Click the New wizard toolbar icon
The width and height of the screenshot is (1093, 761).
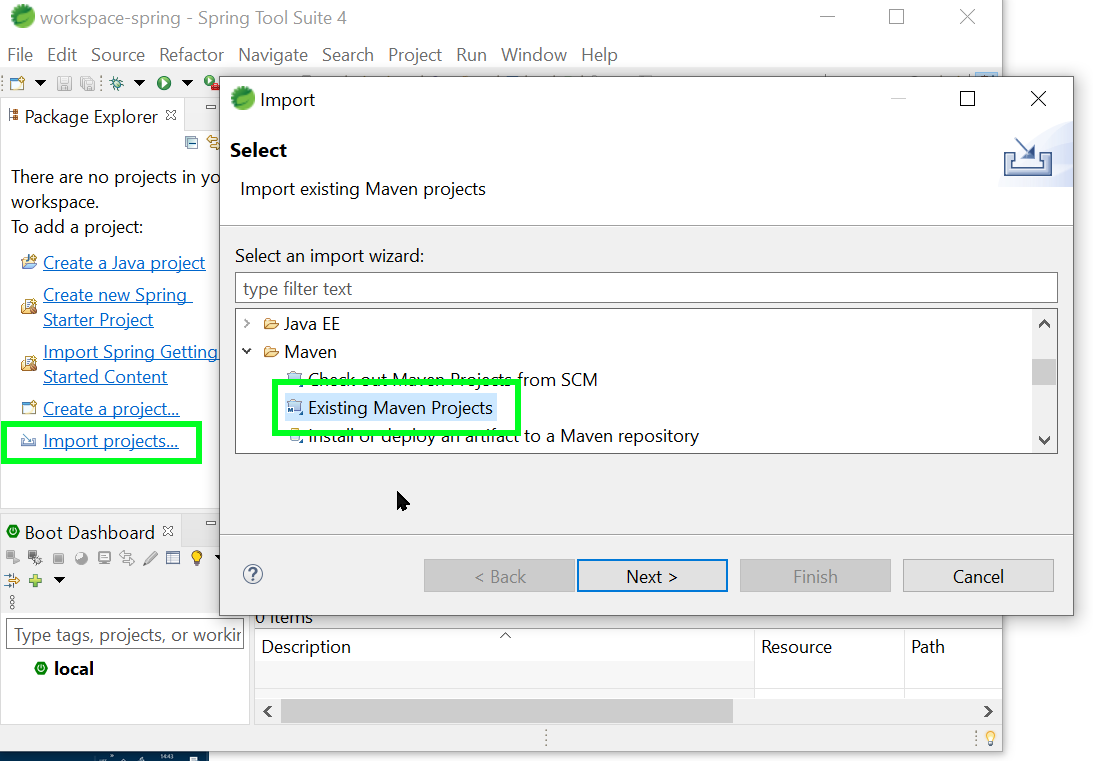[17, 84]
